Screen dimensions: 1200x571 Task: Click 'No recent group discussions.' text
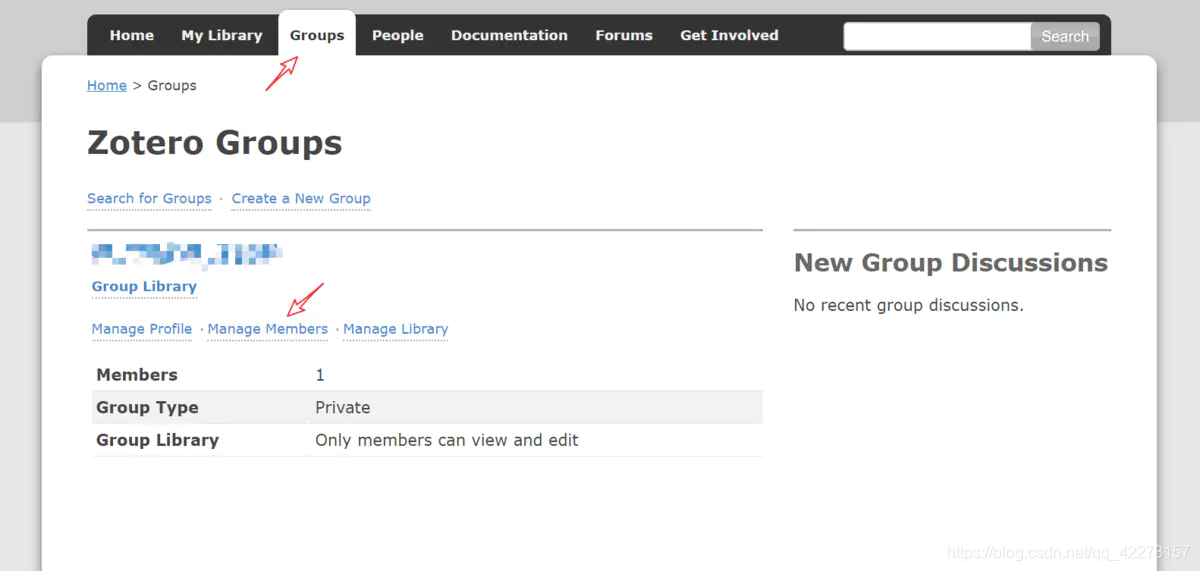909,305
